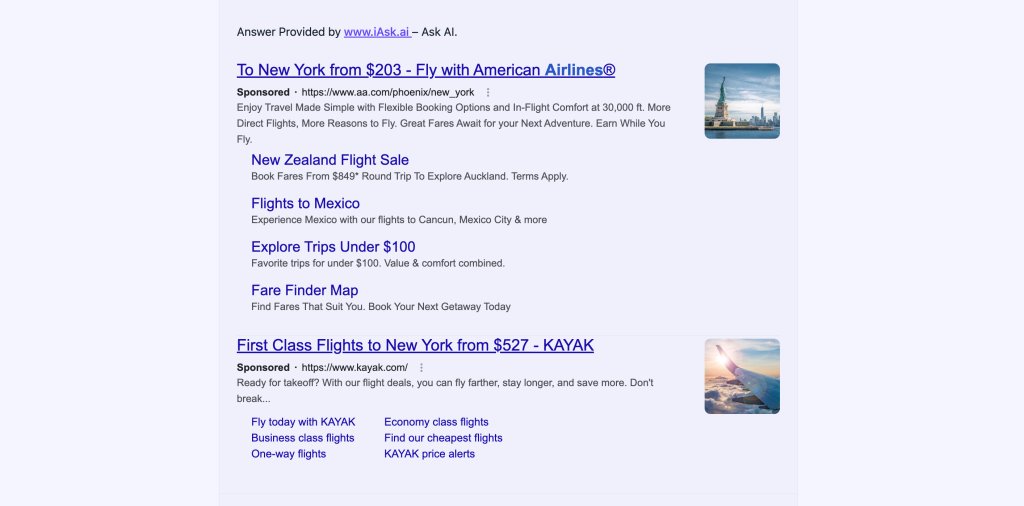
Task: Open Fare Finder Map sitelink
Action: (304, 290)
